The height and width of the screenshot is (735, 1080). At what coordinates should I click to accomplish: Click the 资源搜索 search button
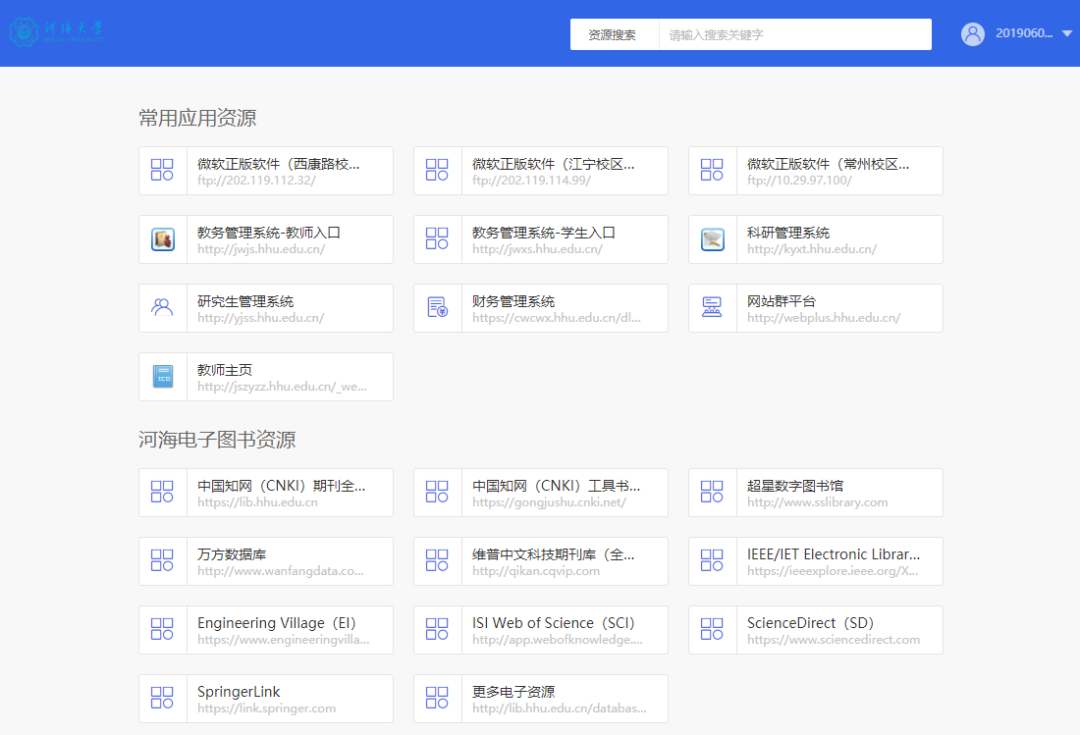(x=614, y=33)
